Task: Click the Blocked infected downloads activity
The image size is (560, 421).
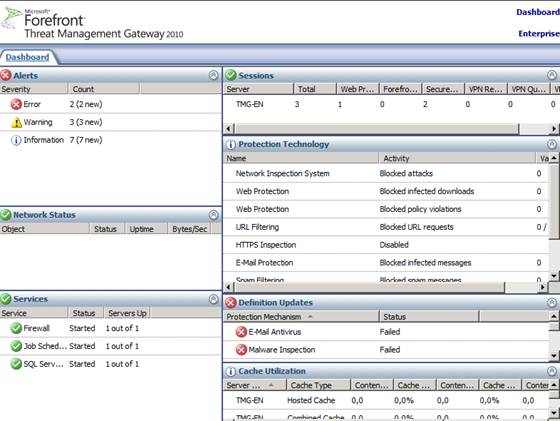Action: [427, 191]
